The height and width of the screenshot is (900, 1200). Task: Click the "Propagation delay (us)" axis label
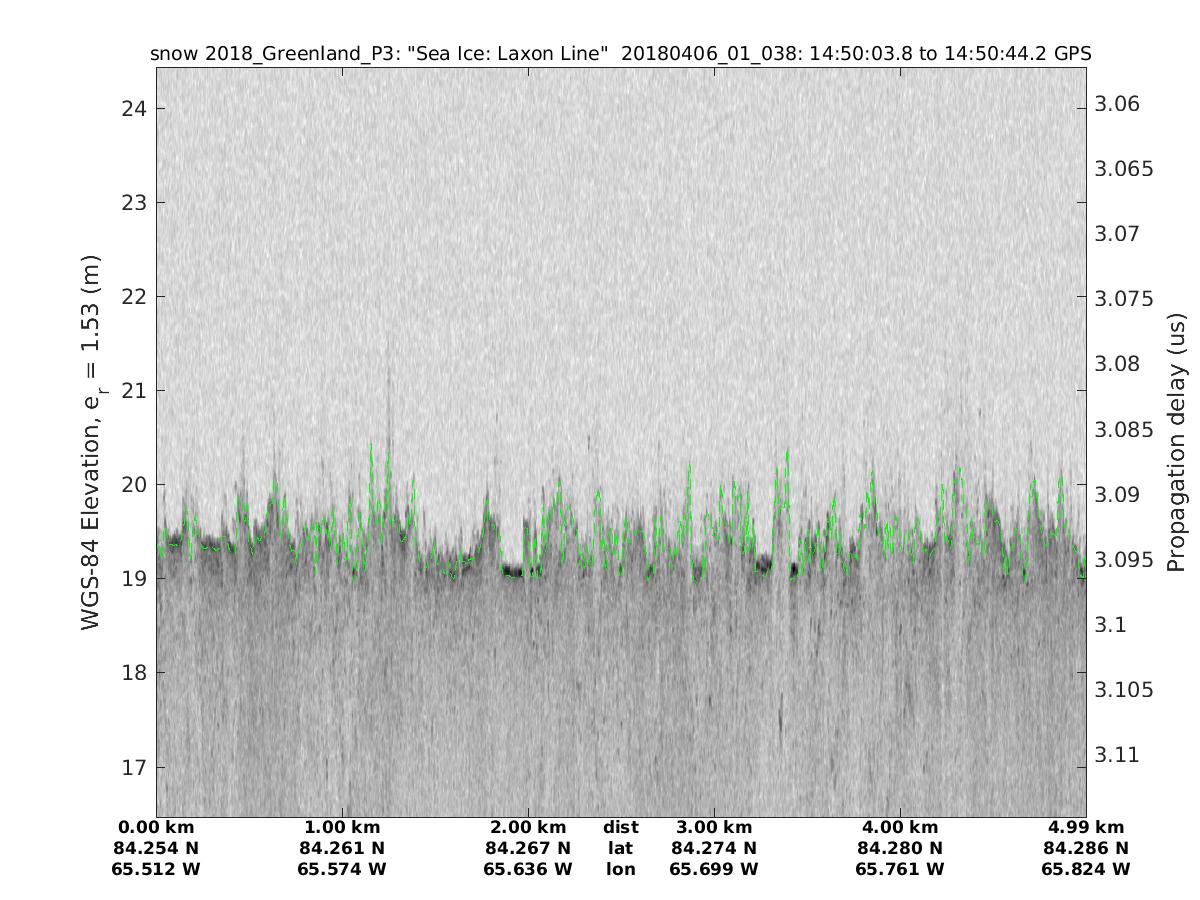[1176, 440]
